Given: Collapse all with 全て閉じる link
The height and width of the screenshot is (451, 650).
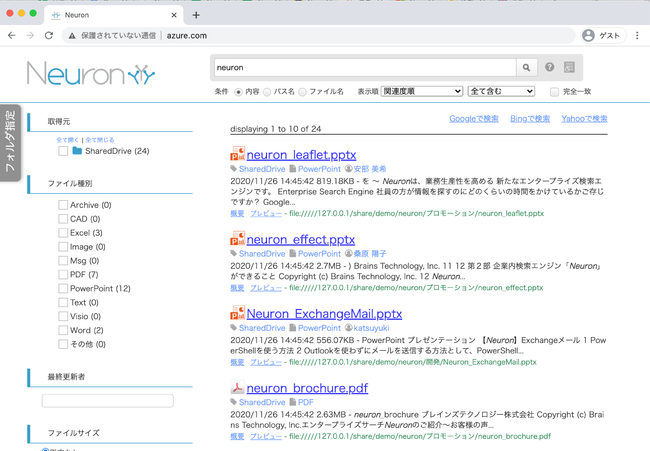Looking at the screenshot, I should pyautogui.click(x=100, y=140).
